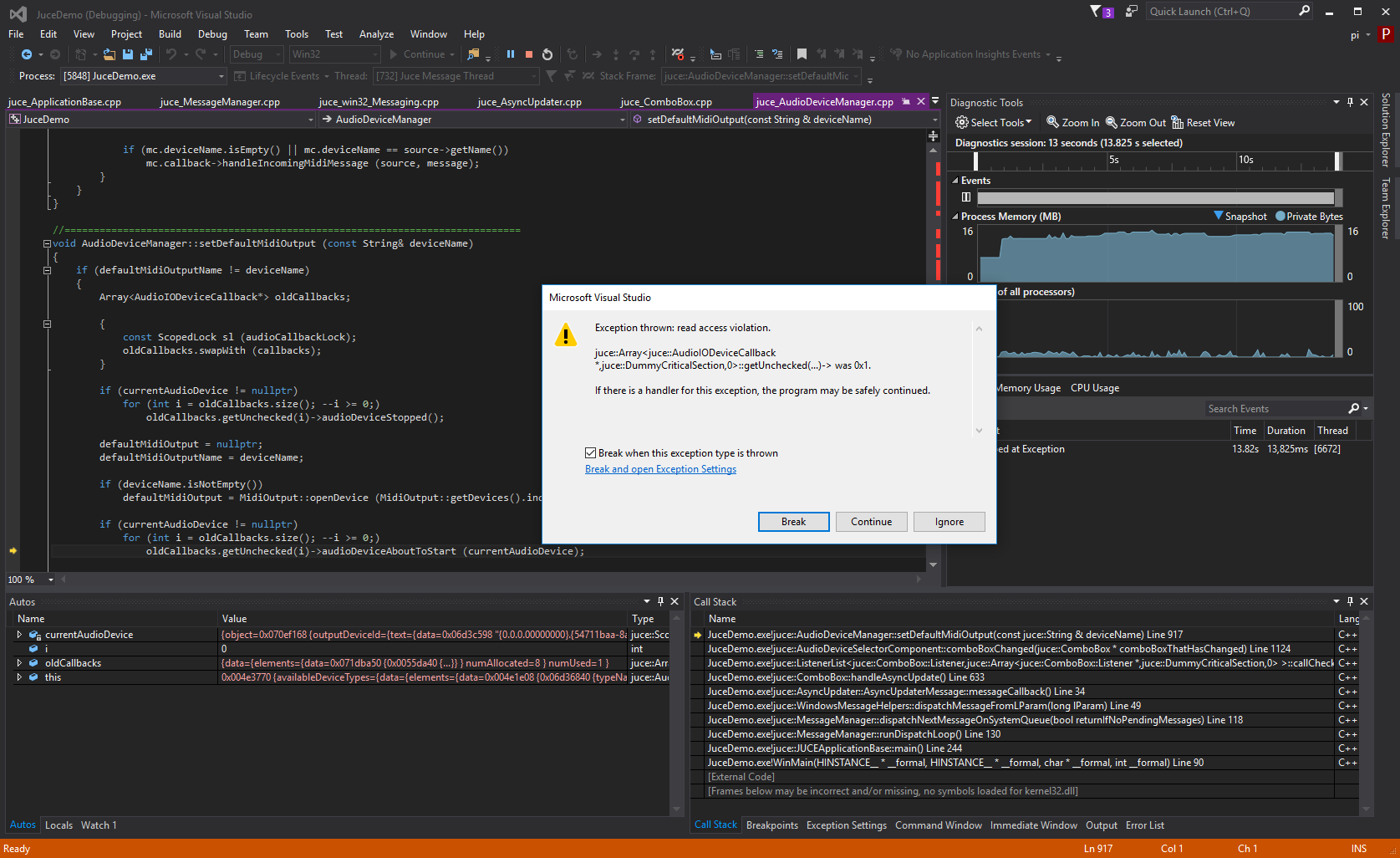Click the Search Events input field
1400x858 pixels.
(1273, 409)
